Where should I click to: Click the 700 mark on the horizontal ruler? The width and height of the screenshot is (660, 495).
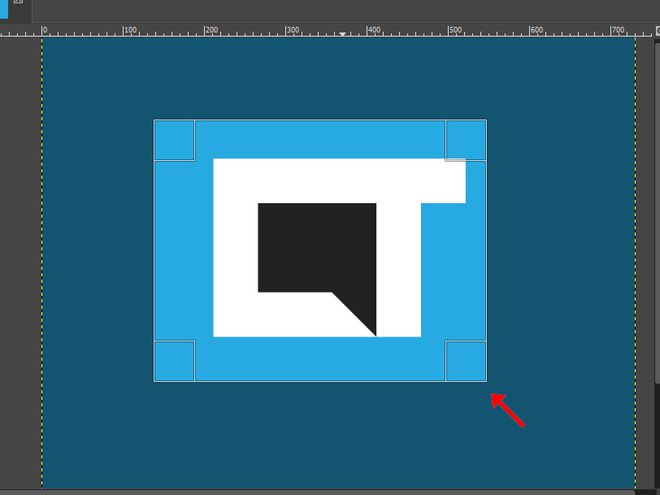pos(617,30)
